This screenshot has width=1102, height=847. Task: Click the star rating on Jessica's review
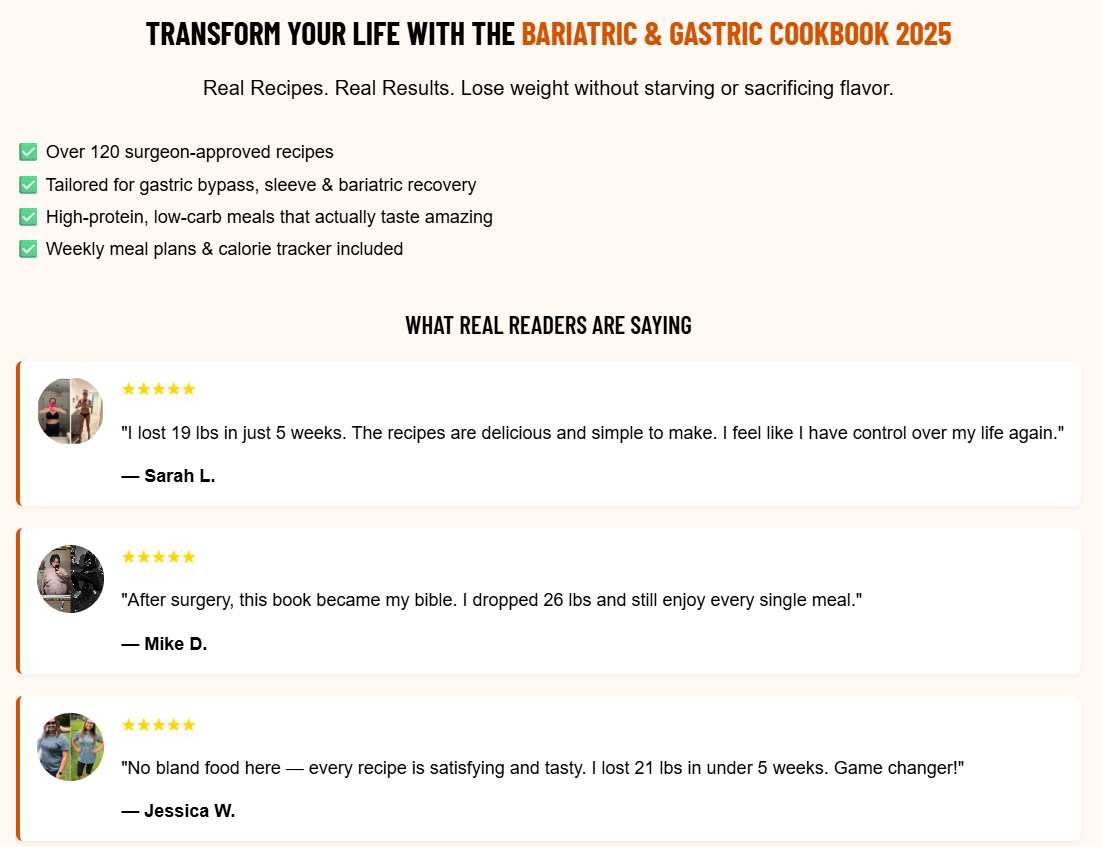tap(158, 725)
